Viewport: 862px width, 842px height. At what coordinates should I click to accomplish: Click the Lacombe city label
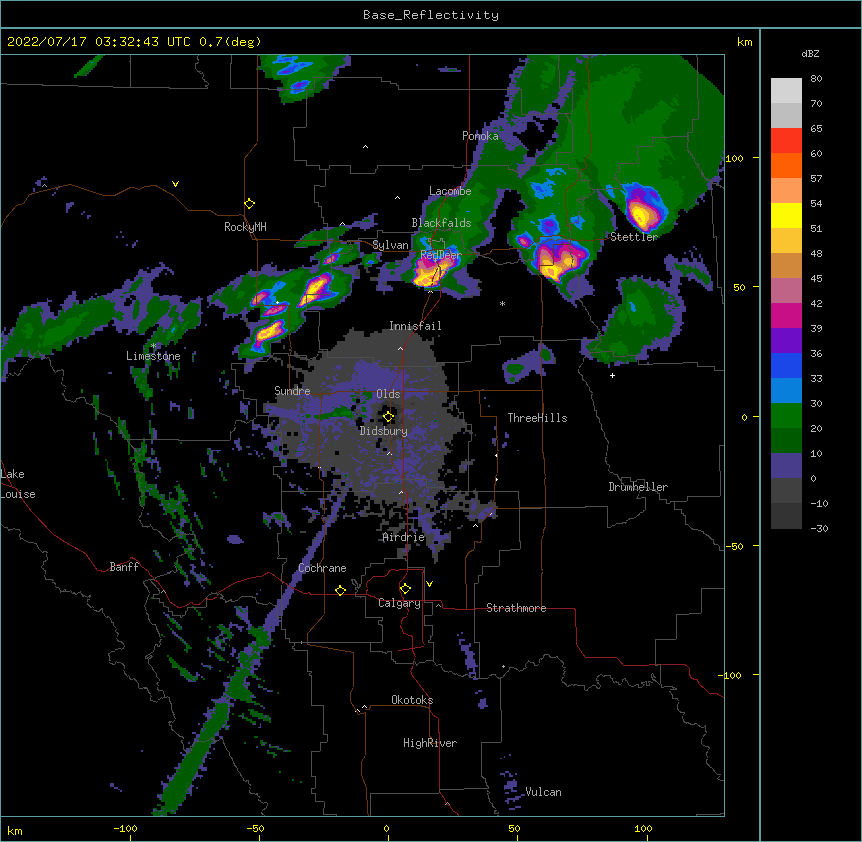tap(450, 191)
